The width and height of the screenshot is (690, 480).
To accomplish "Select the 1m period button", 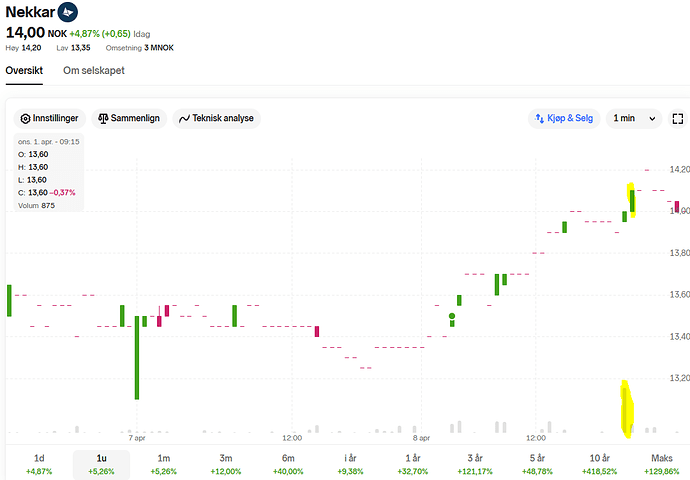I will pos(164,464).
